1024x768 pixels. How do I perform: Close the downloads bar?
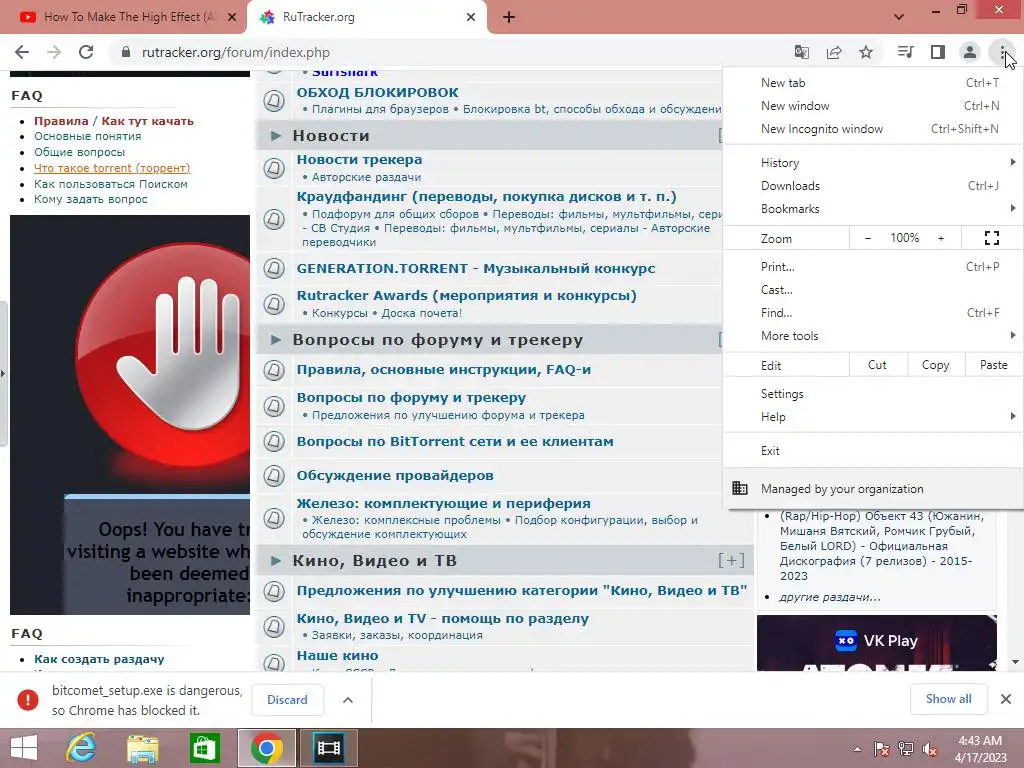(x=1006, y=699)
